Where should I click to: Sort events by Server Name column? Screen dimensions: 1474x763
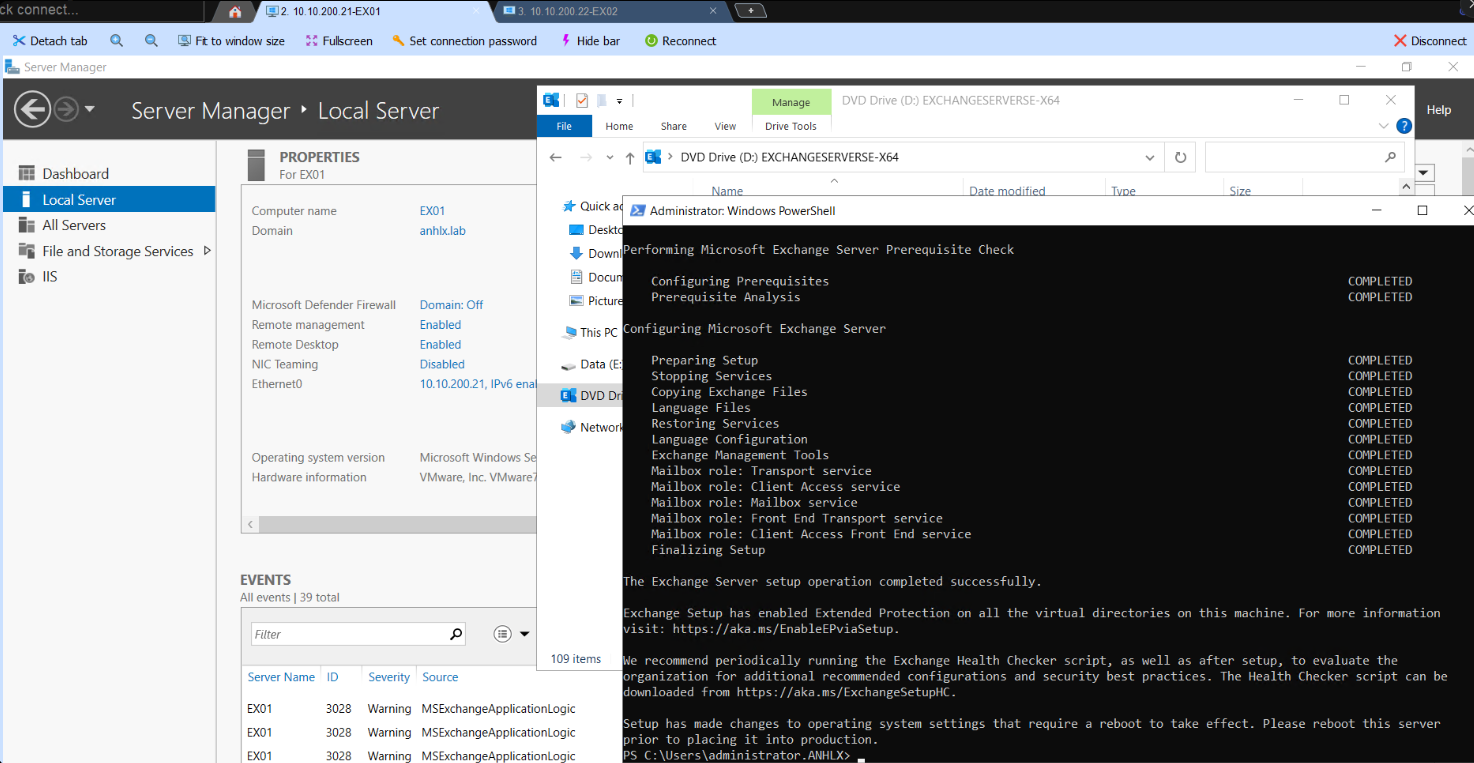[x=281, y=677]
